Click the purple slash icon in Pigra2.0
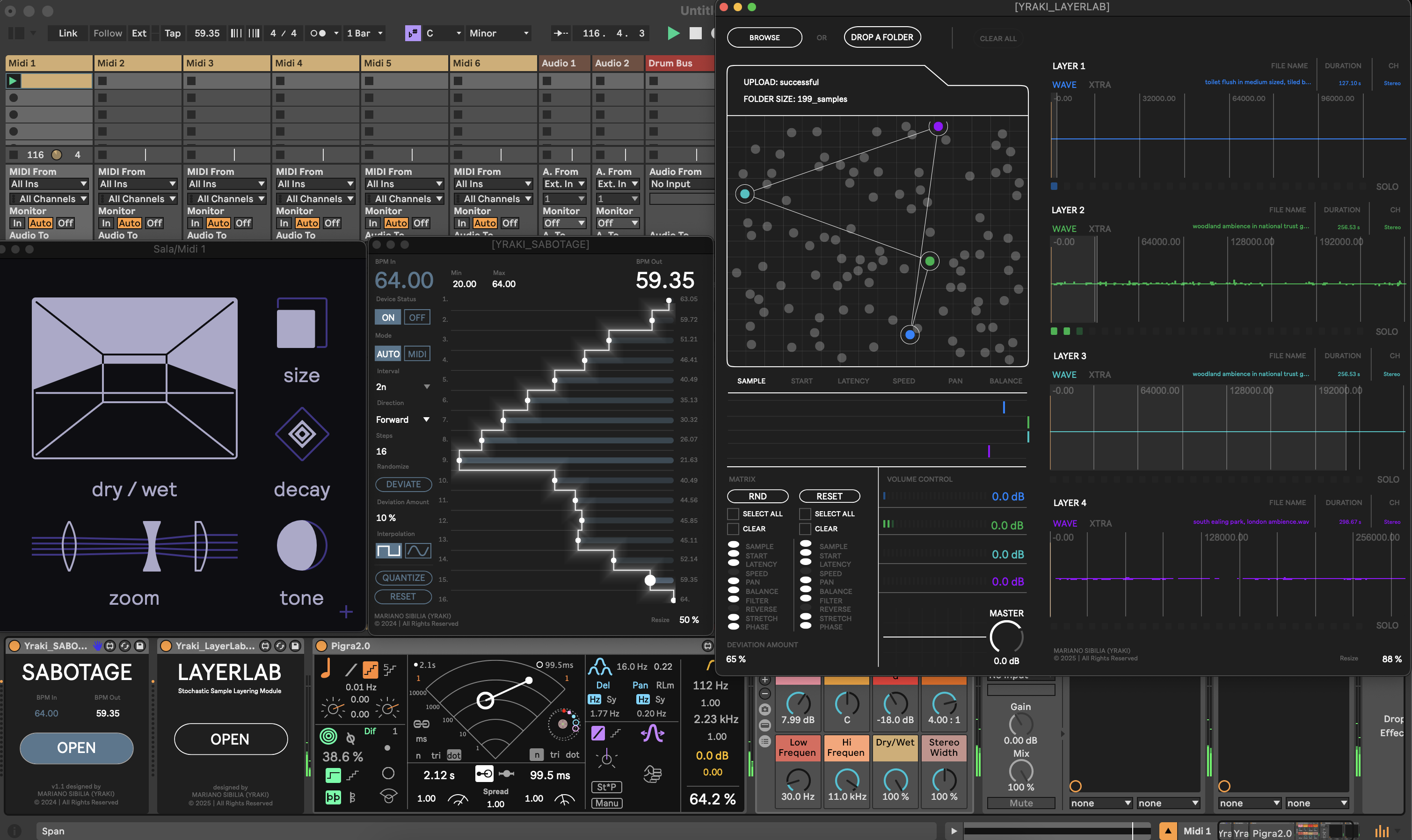 point(598,733)
